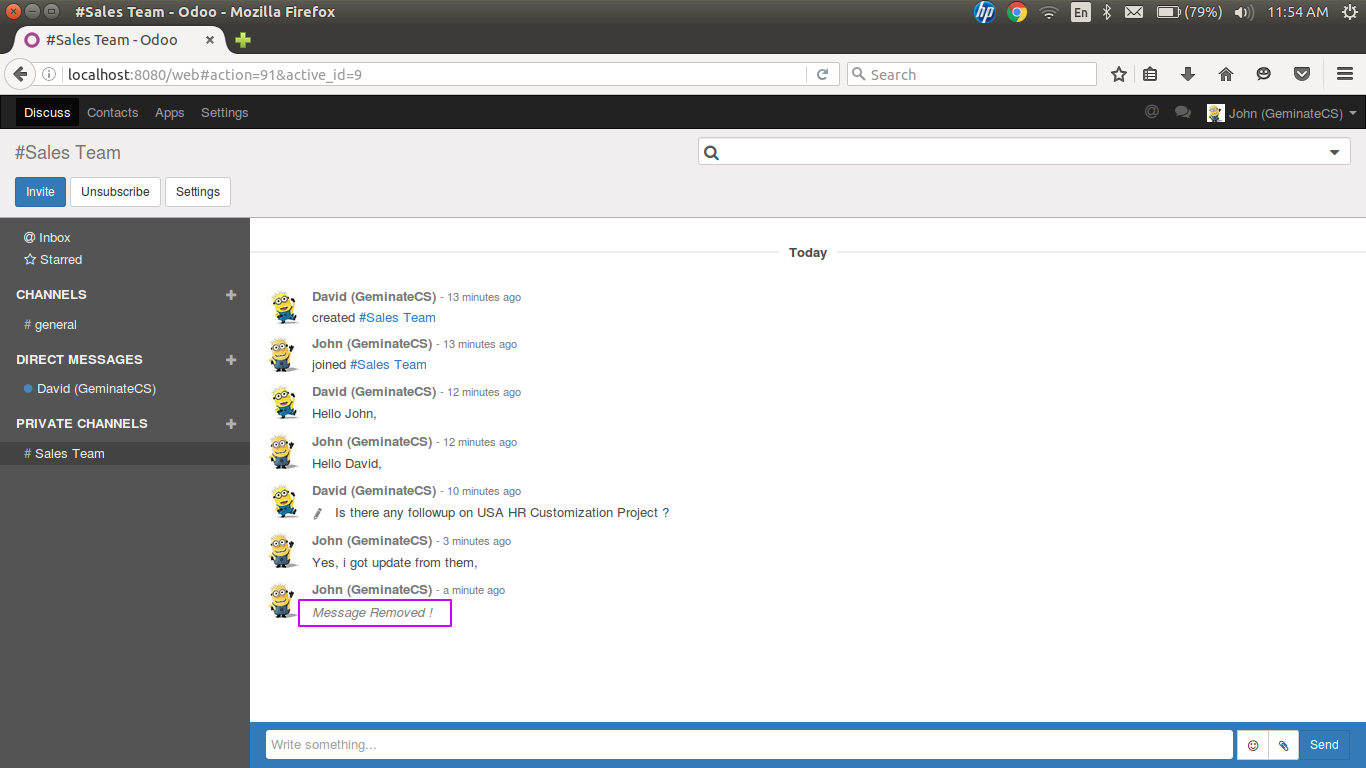This screenshot has height=768, width=1366.
Task: Click John's avatar on the Message Removed entry
Action: [x=285, y=600]
